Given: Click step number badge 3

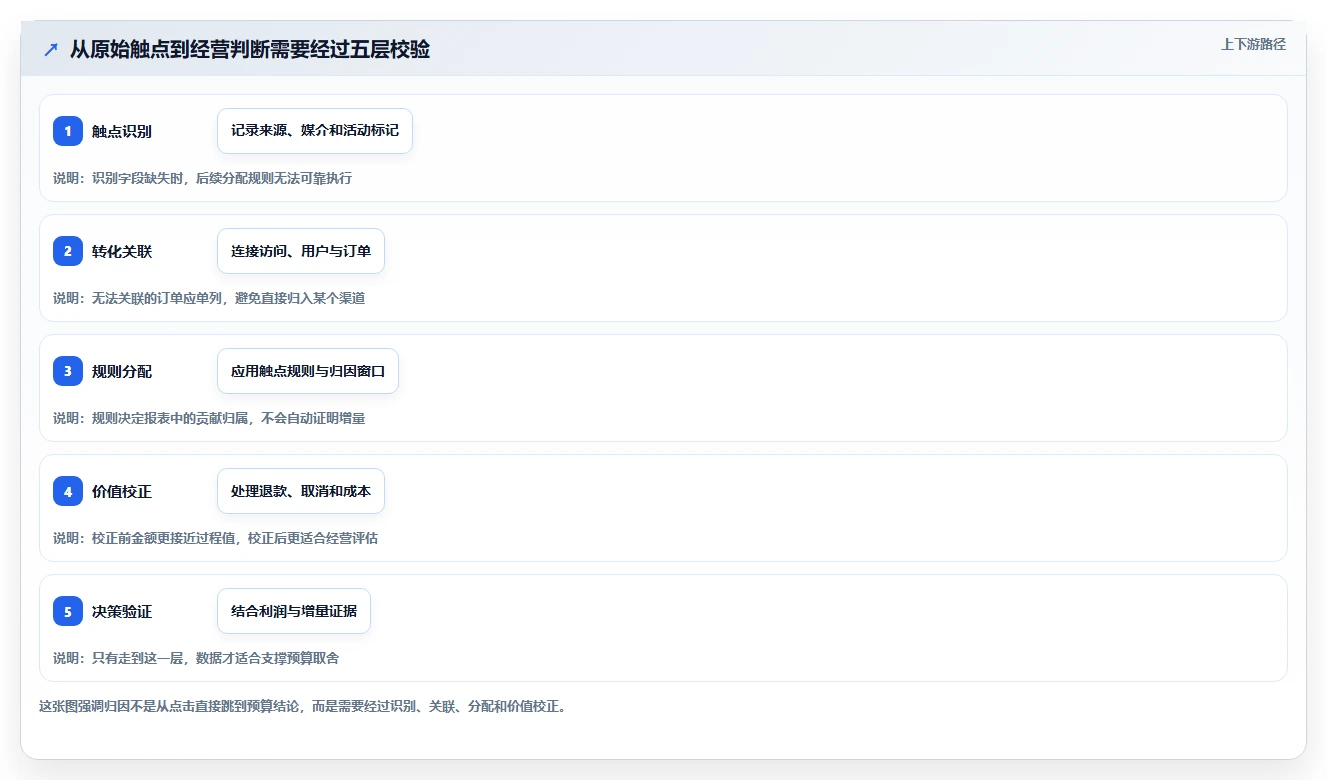Looking at the screenshot, I should [x=68, y=371].
